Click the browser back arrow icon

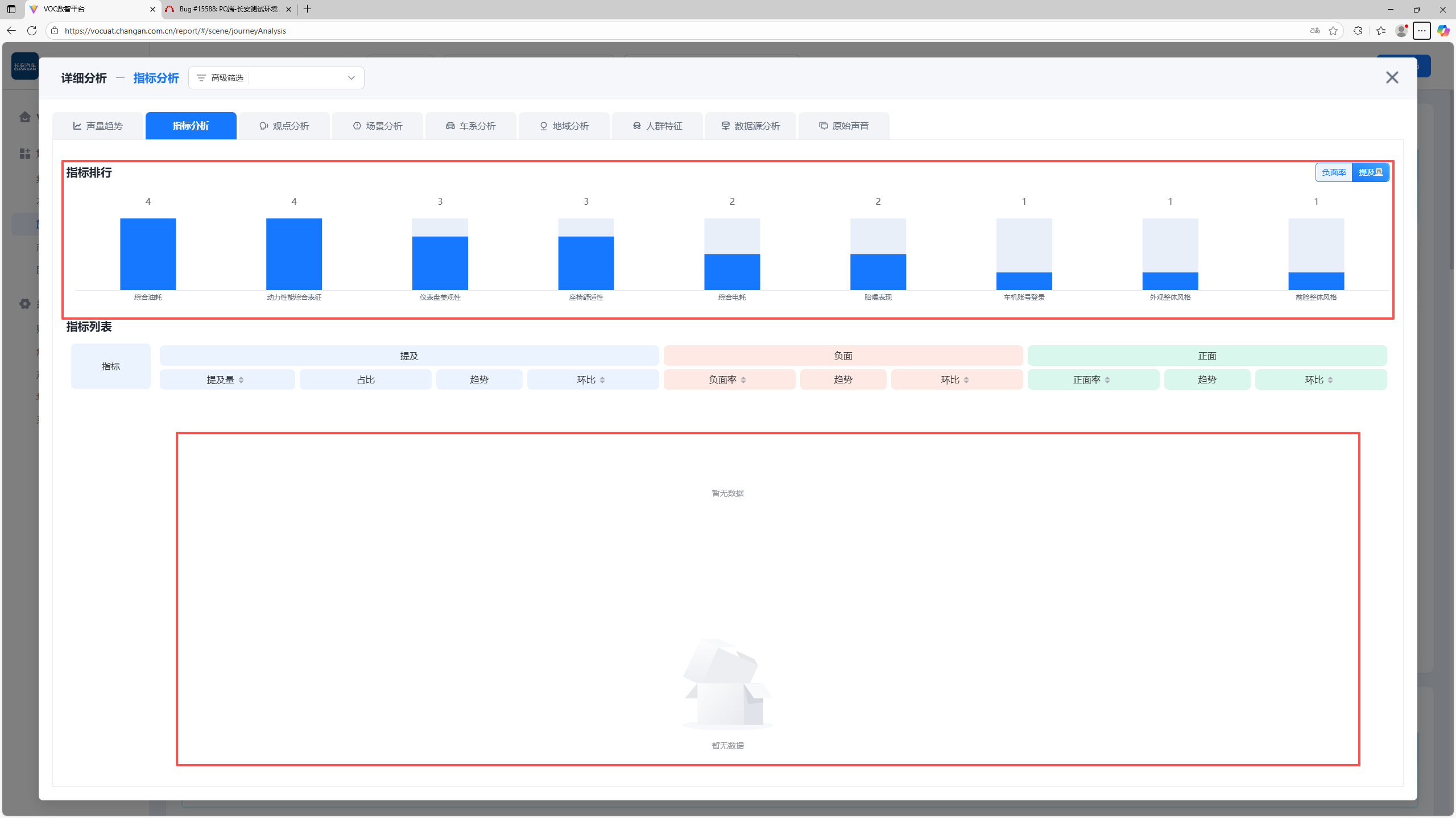tap(11, 31)
